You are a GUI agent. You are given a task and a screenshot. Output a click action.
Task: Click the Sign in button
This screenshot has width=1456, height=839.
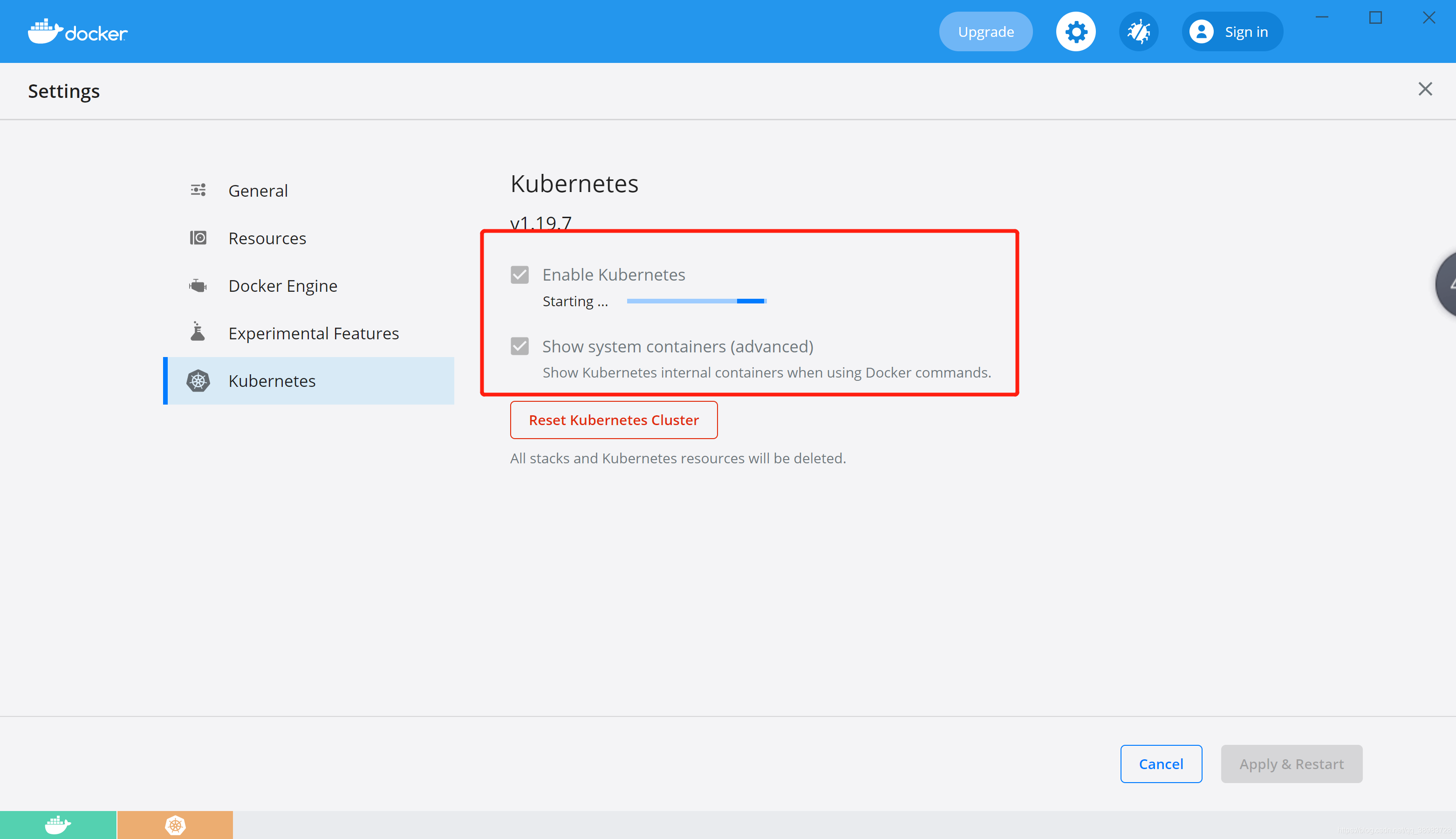pos(1232,32)
